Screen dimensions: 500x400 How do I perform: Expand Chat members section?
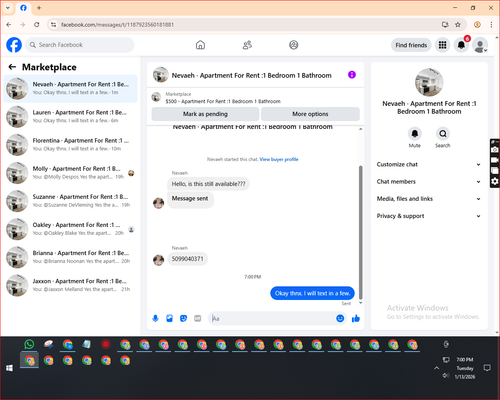pos(429,182)
